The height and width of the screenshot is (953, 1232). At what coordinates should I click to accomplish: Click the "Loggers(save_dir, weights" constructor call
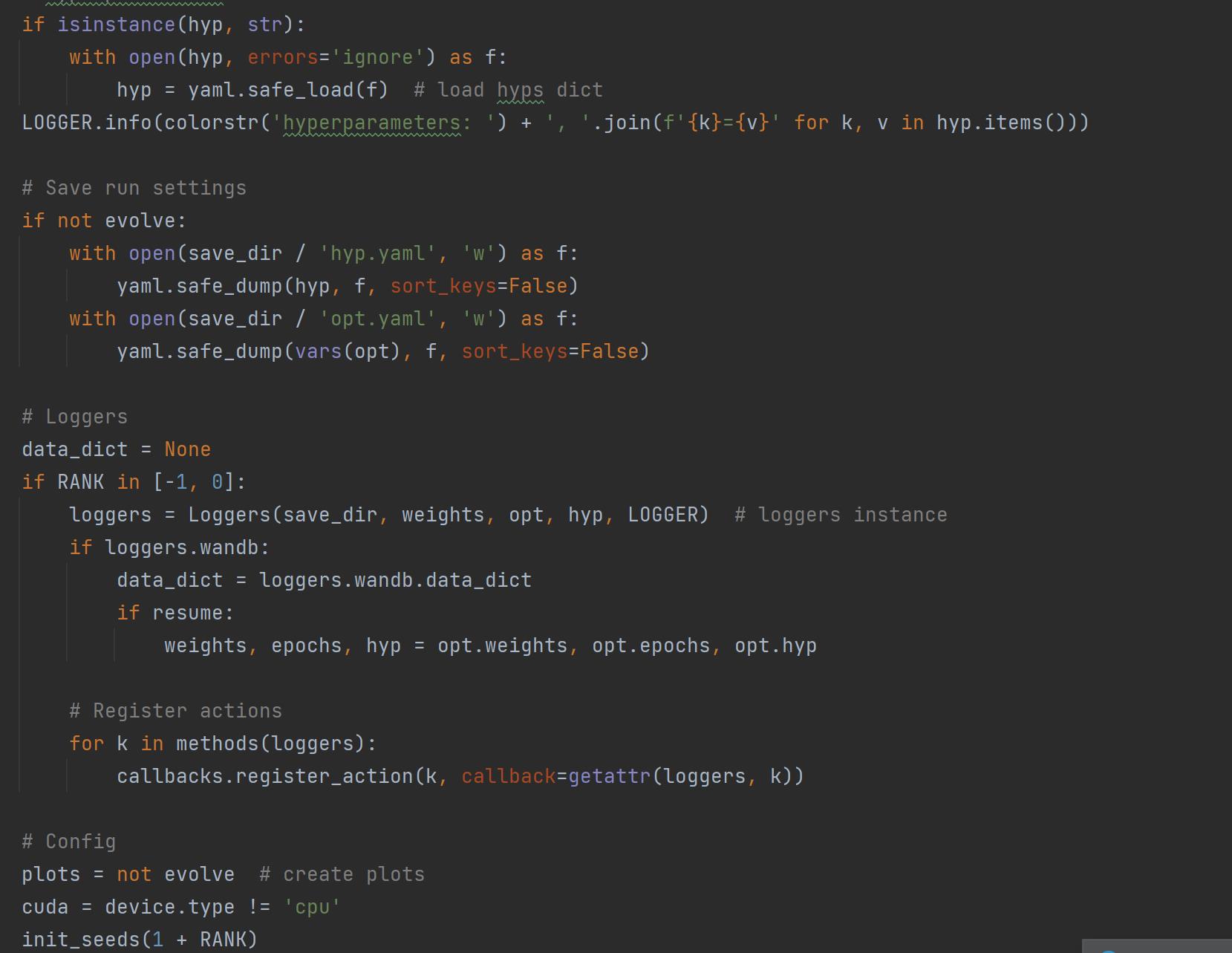(x=336, y=515)
